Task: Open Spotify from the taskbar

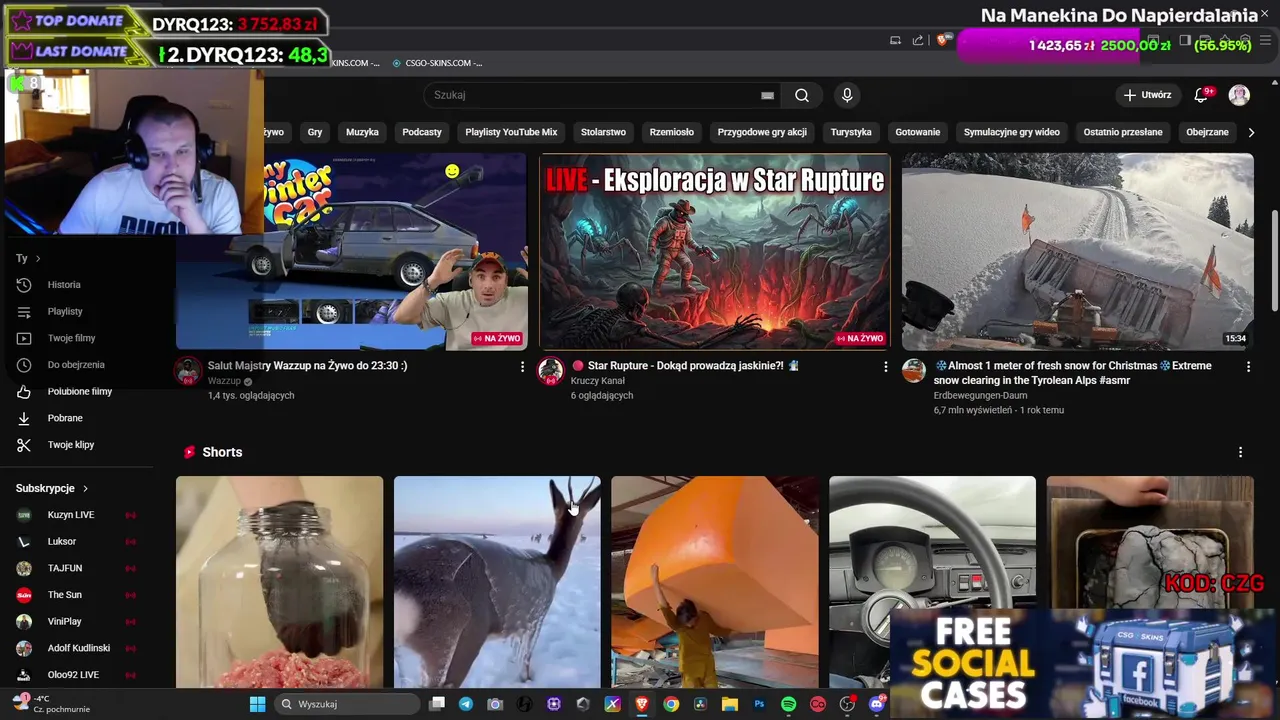Action: coord(788,704)
